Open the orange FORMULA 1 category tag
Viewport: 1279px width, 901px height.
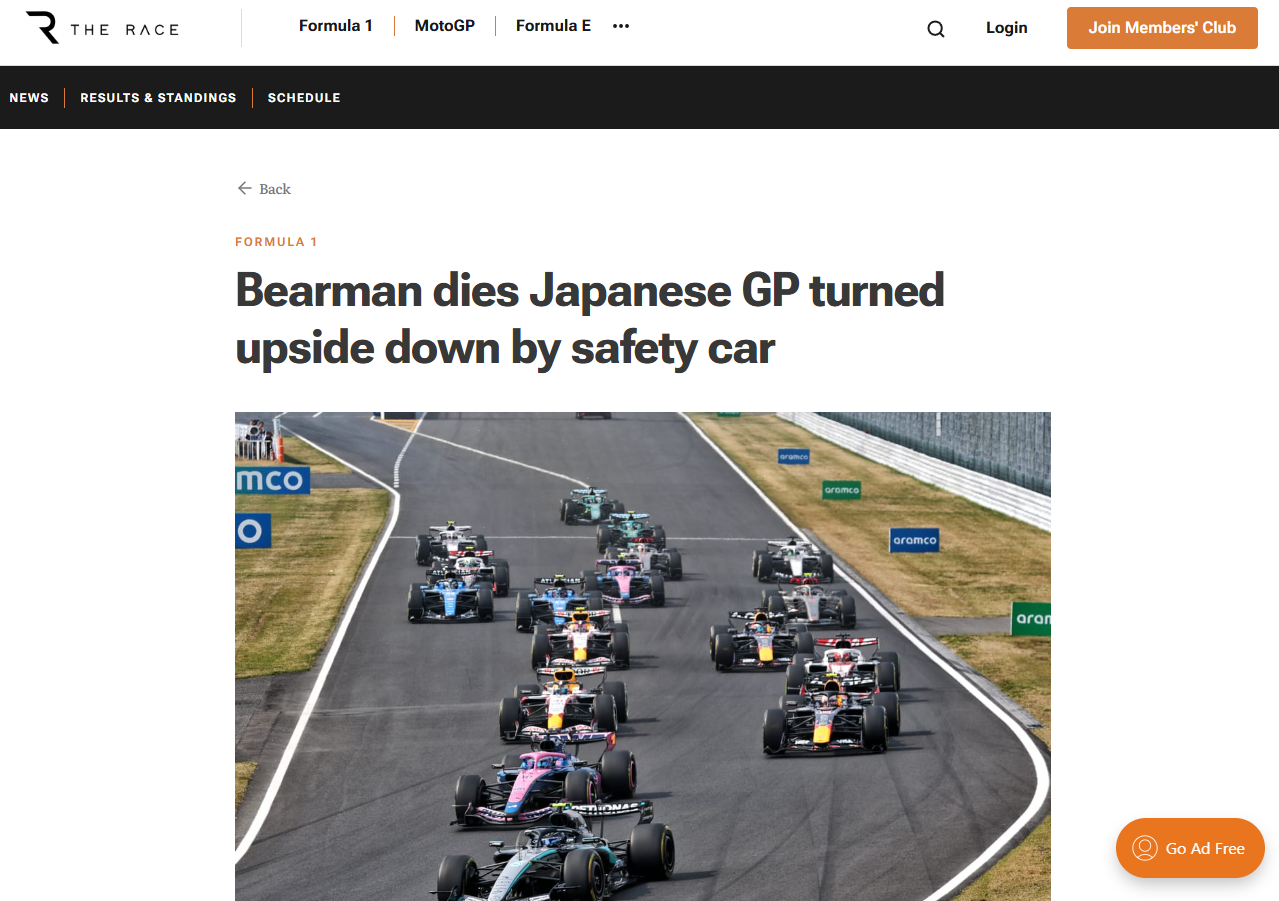pos(276,242)
